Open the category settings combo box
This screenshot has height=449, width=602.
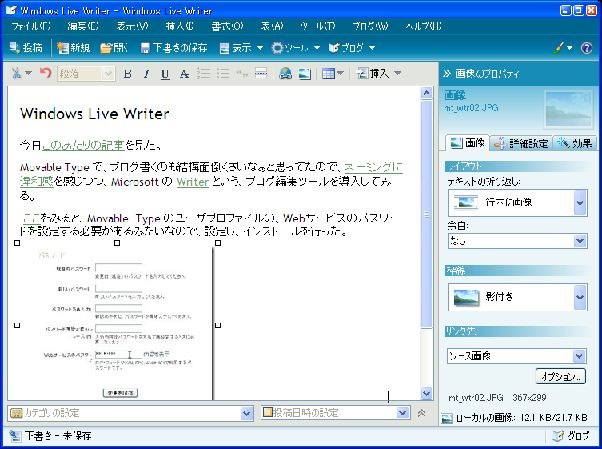tap(247, 413)
